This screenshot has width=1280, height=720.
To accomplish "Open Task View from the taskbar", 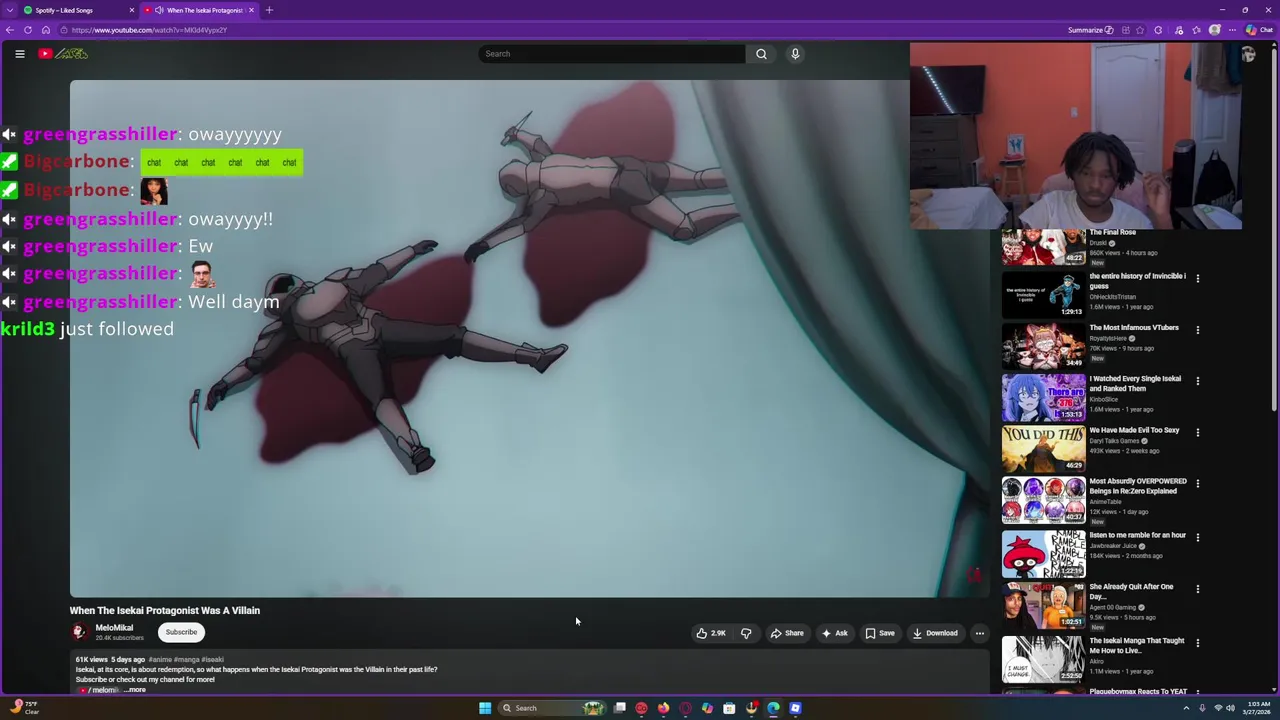I will point(620,708).
